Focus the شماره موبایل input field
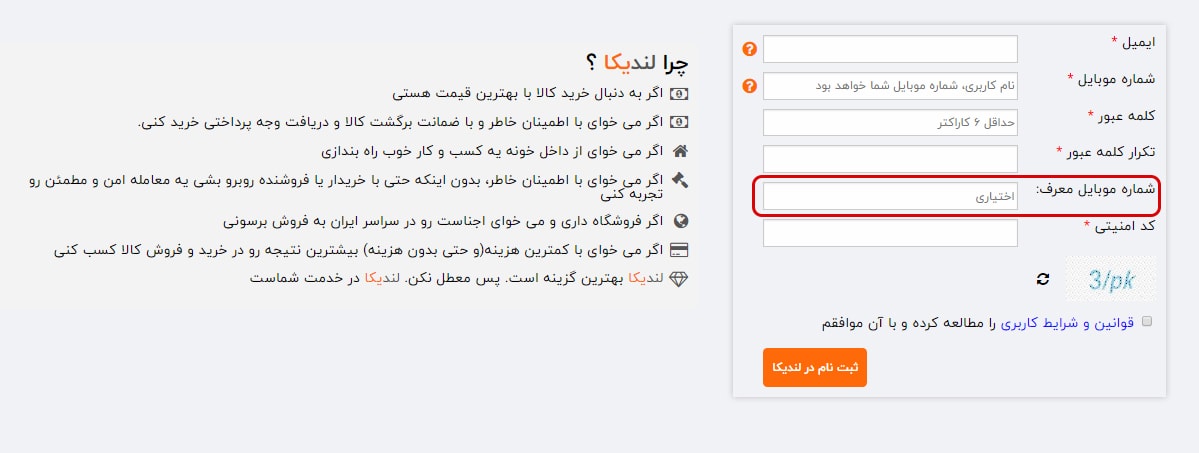 (890, 86)
